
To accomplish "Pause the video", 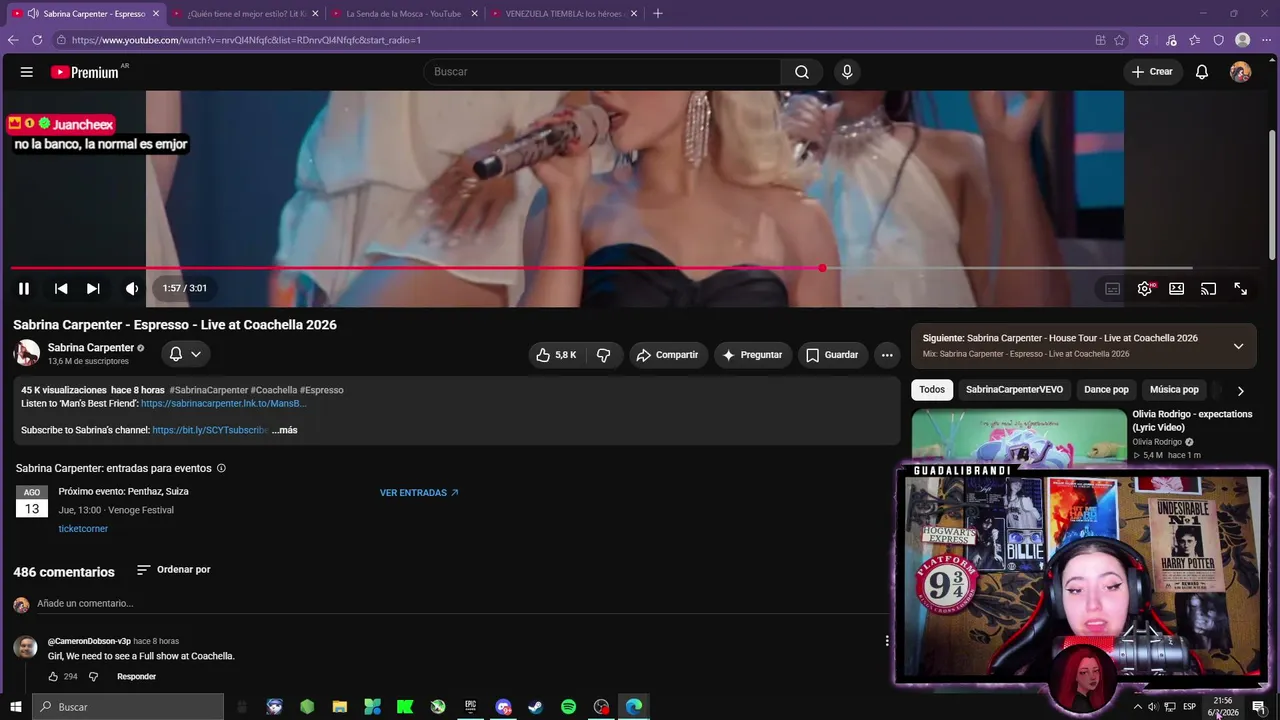I will coord(24,288).
